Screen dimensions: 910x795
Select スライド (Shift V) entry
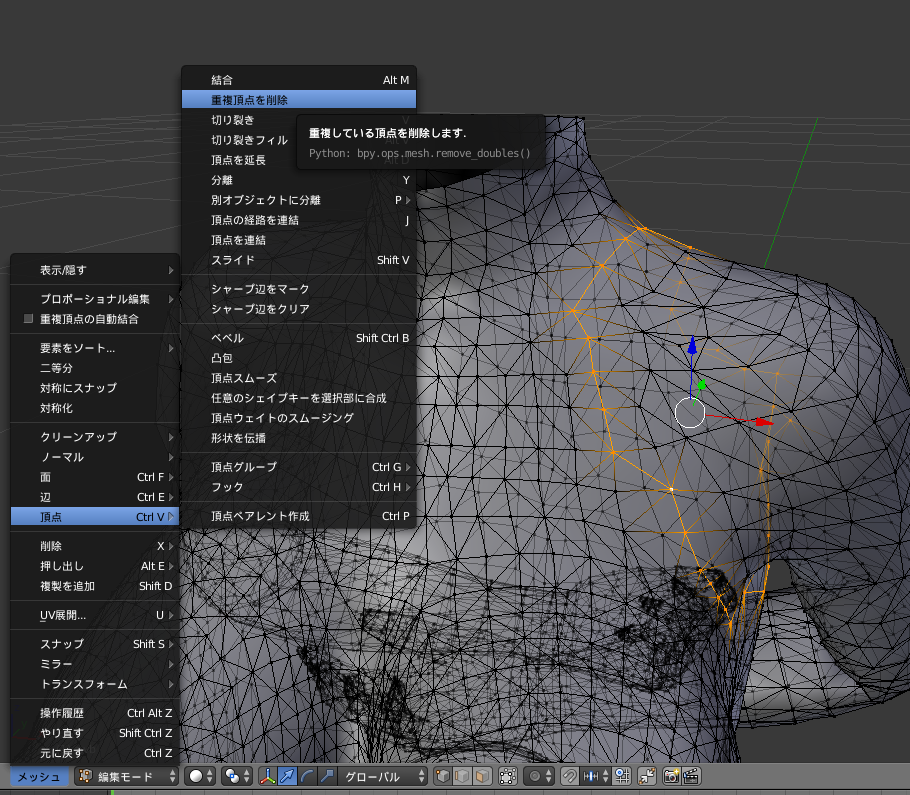pyautogui.click(x=299, y=260)
